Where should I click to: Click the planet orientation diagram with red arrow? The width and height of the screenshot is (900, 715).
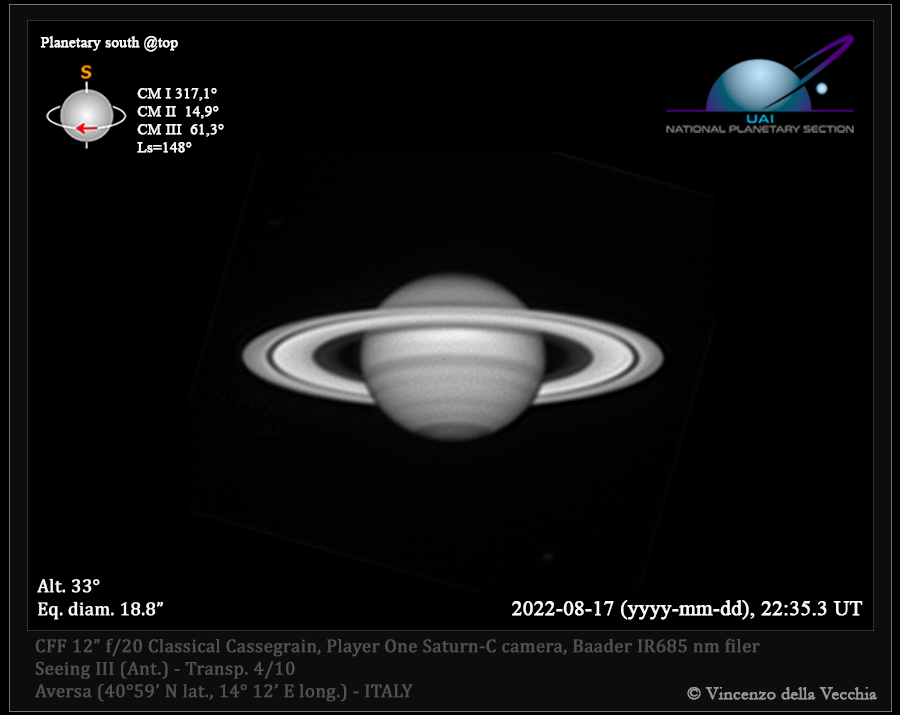coord(86,116)
